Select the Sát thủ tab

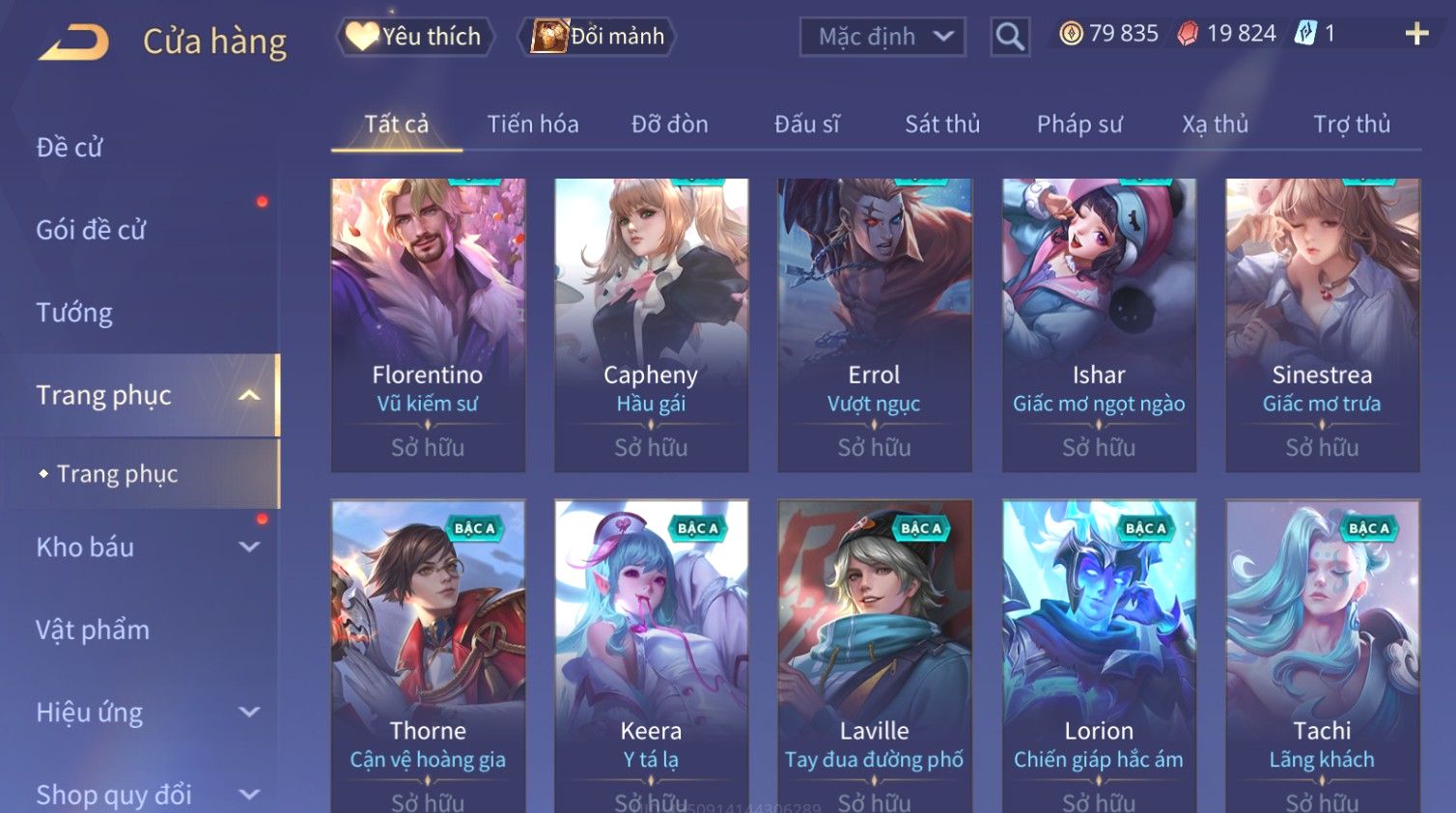coord(942,125)
